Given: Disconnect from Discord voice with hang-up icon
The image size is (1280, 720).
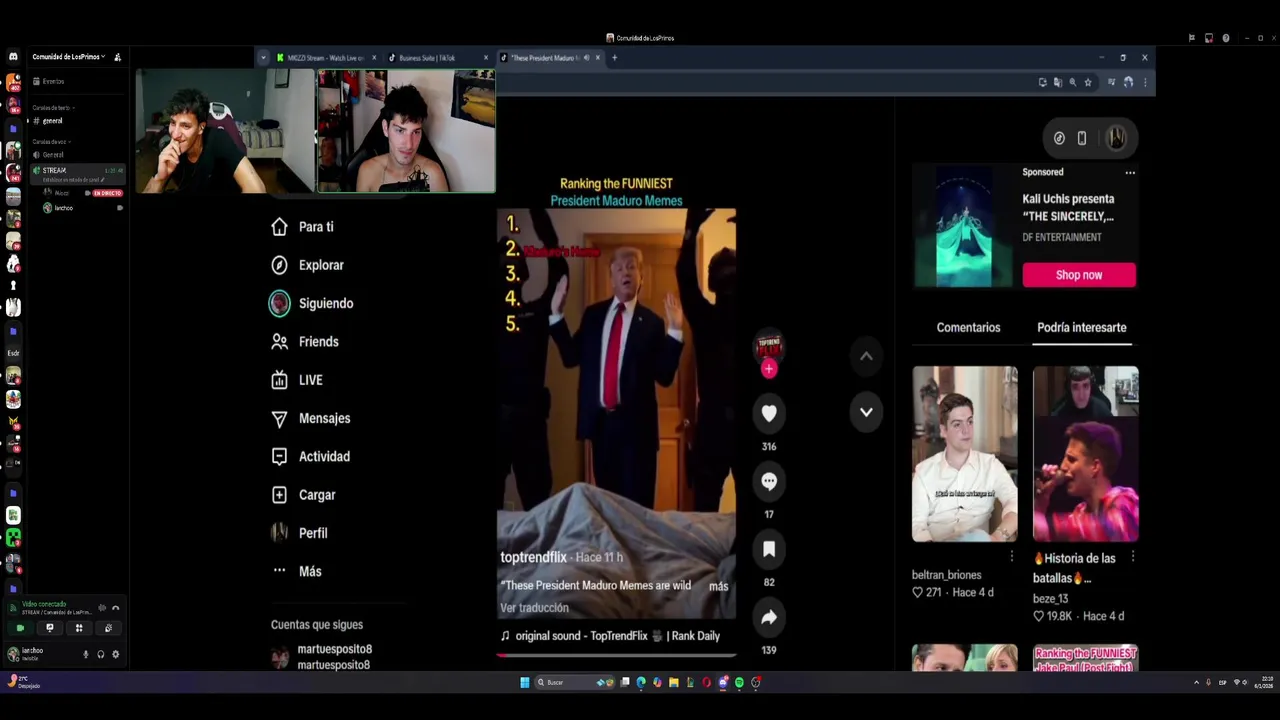Looking at the screenshot, I should [115, 608].
